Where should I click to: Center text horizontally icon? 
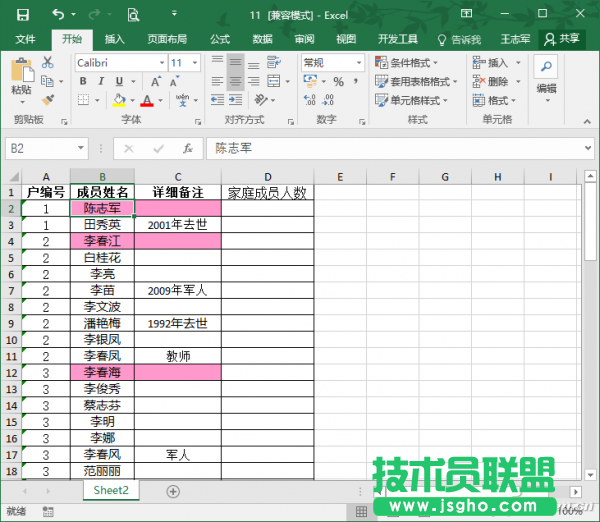pyautogui.click(x=235, y=81)
